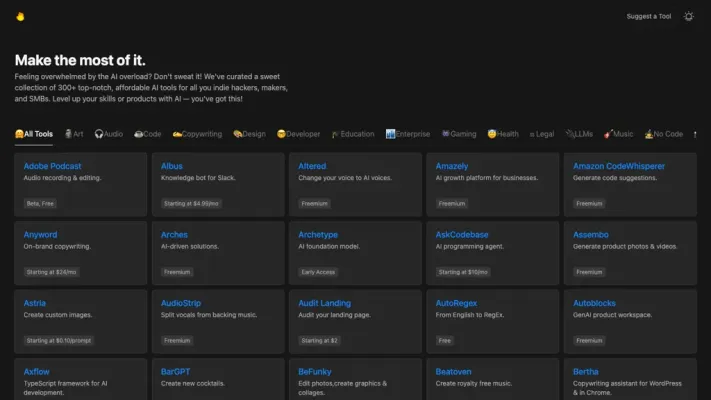Choose the Copywriting category icon
This screenshot has width=711, height=400.
click(x=177, y=134)
